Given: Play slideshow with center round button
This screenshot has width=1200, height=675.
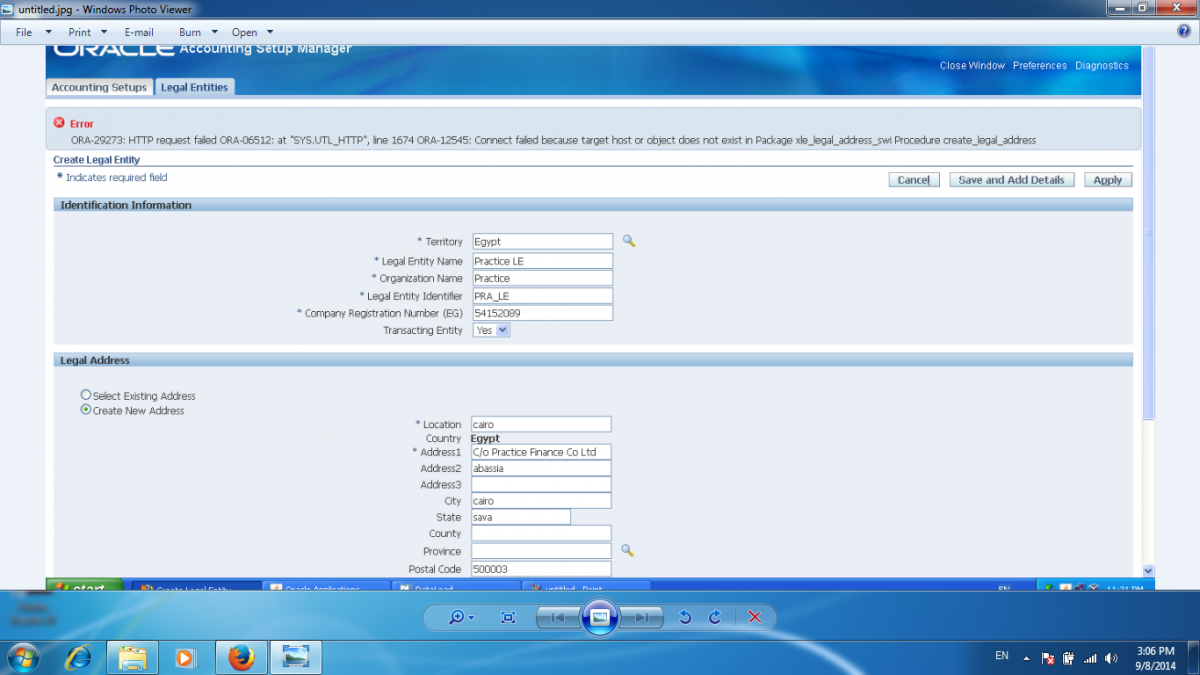Looking at the screenshot, I should [x=599, y=617].
